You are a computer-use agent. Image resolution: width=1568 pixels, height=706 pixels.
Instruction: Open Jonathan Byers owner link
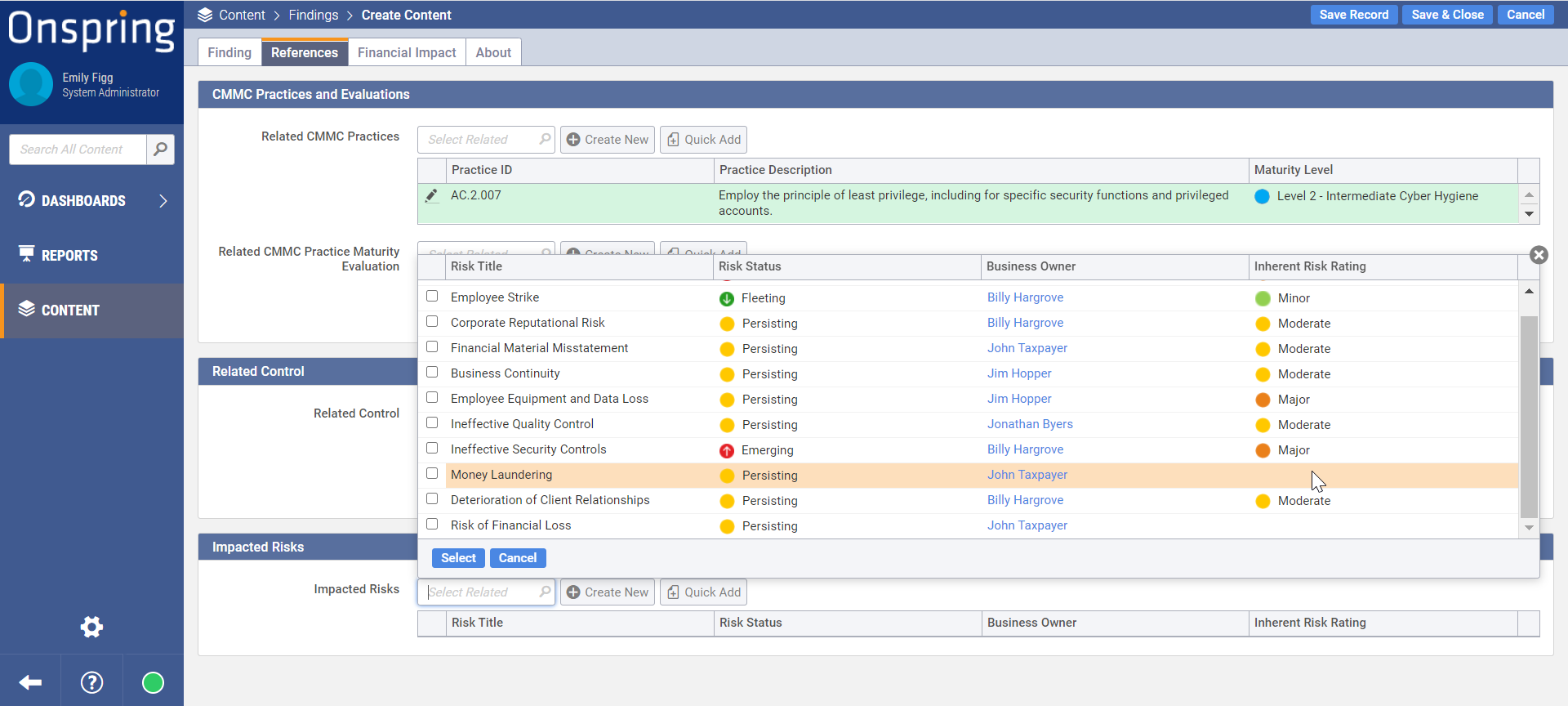(1030, 424)
